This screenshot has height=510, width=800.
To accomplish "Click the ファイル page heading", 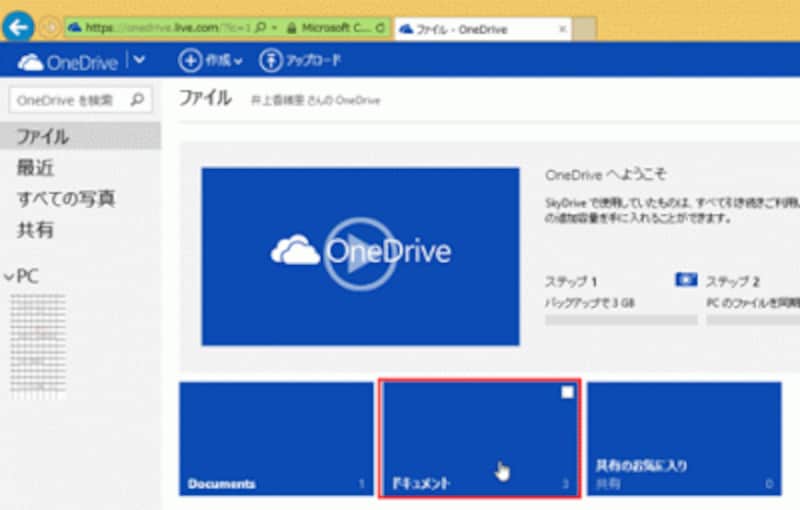I will tap(205, 98).
